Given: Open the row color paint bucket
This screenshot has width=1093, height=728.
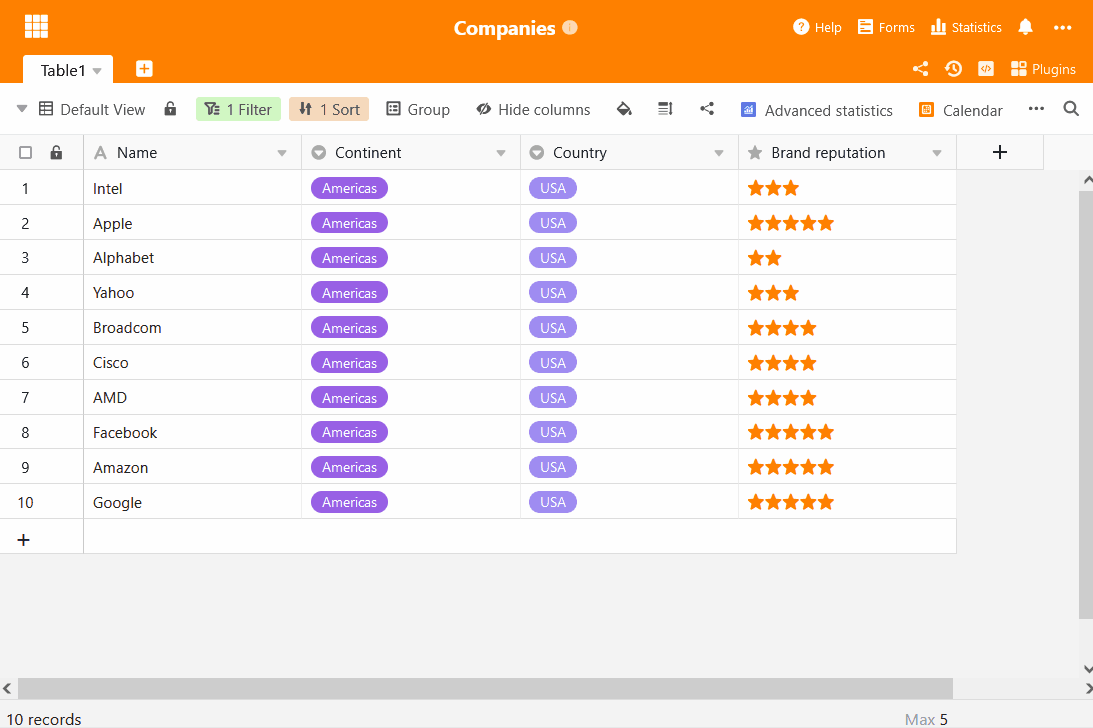Looking at the screenshot, I should (625, 109).
